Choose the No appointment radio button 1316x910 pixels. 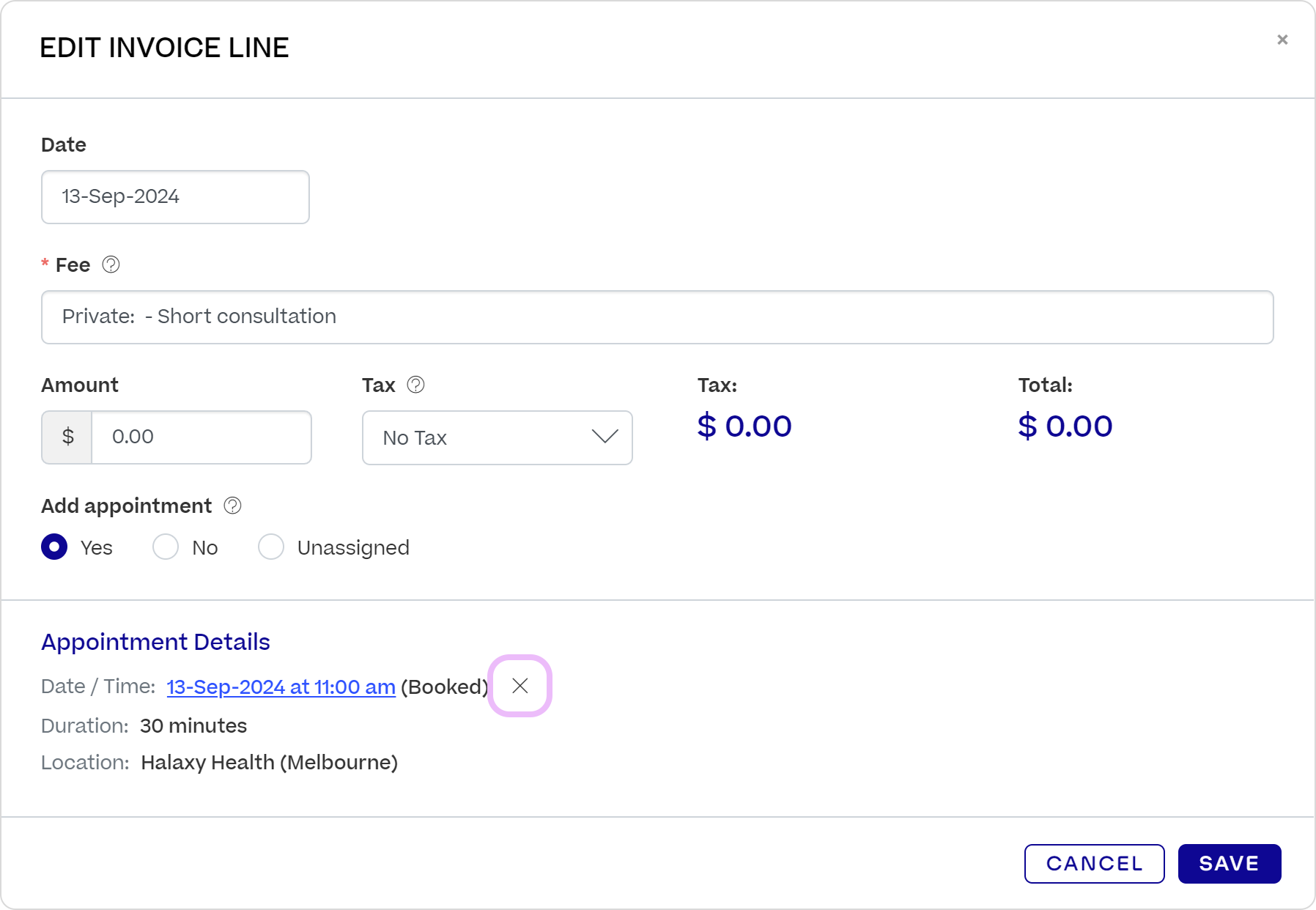point(166,547)
